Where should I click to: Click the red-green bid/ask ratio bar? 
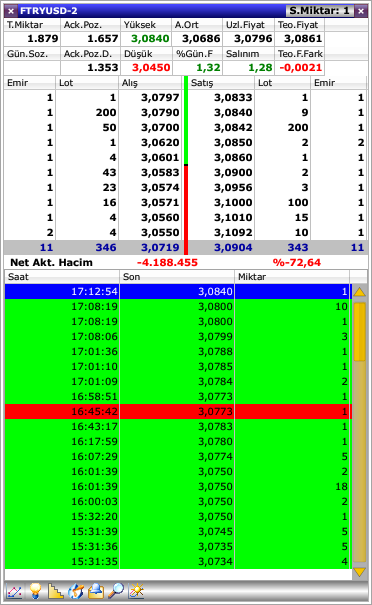point(186,165)
